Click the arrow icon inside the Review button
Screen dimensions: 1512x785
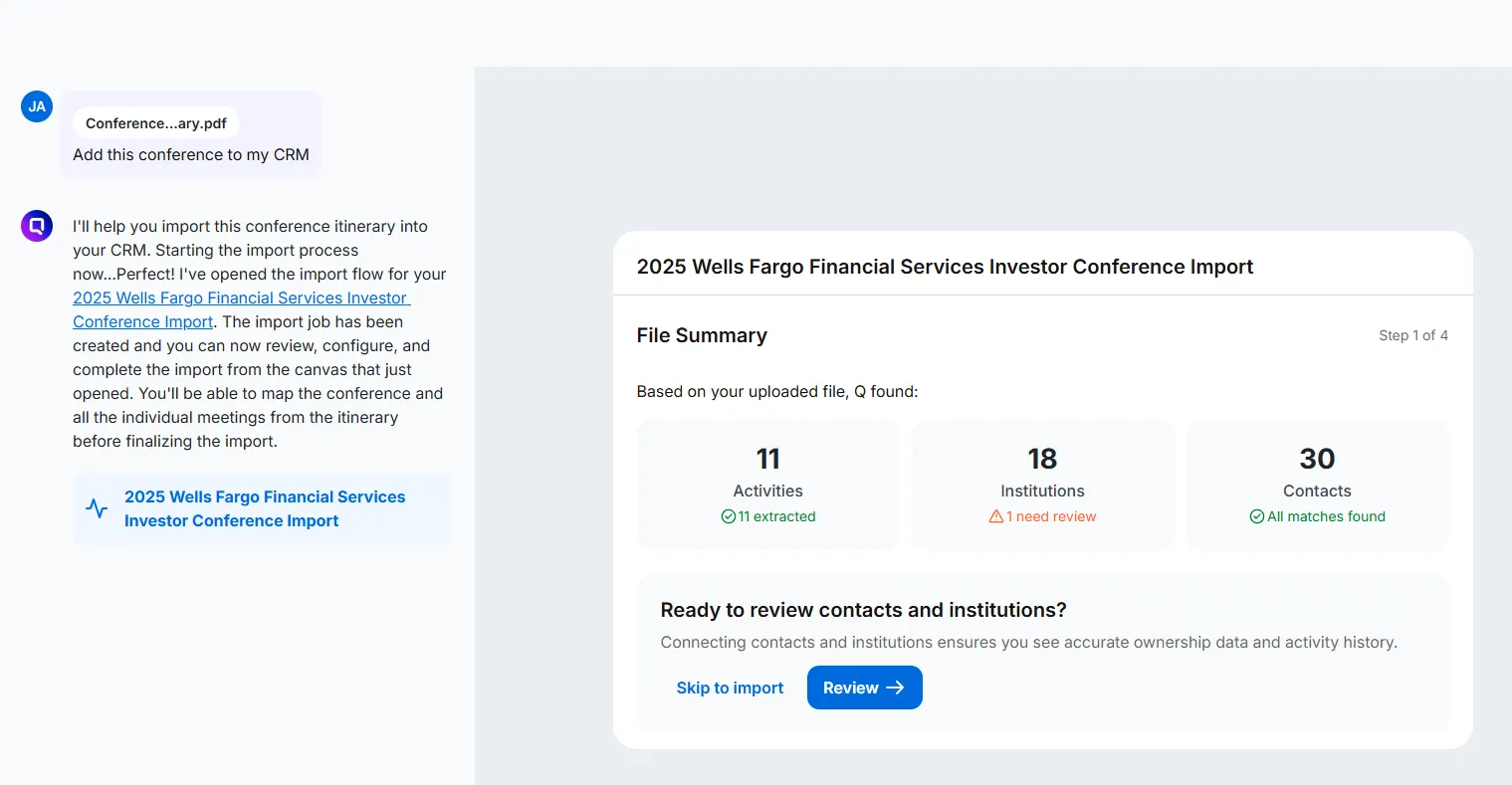click(x=895, y=687)
